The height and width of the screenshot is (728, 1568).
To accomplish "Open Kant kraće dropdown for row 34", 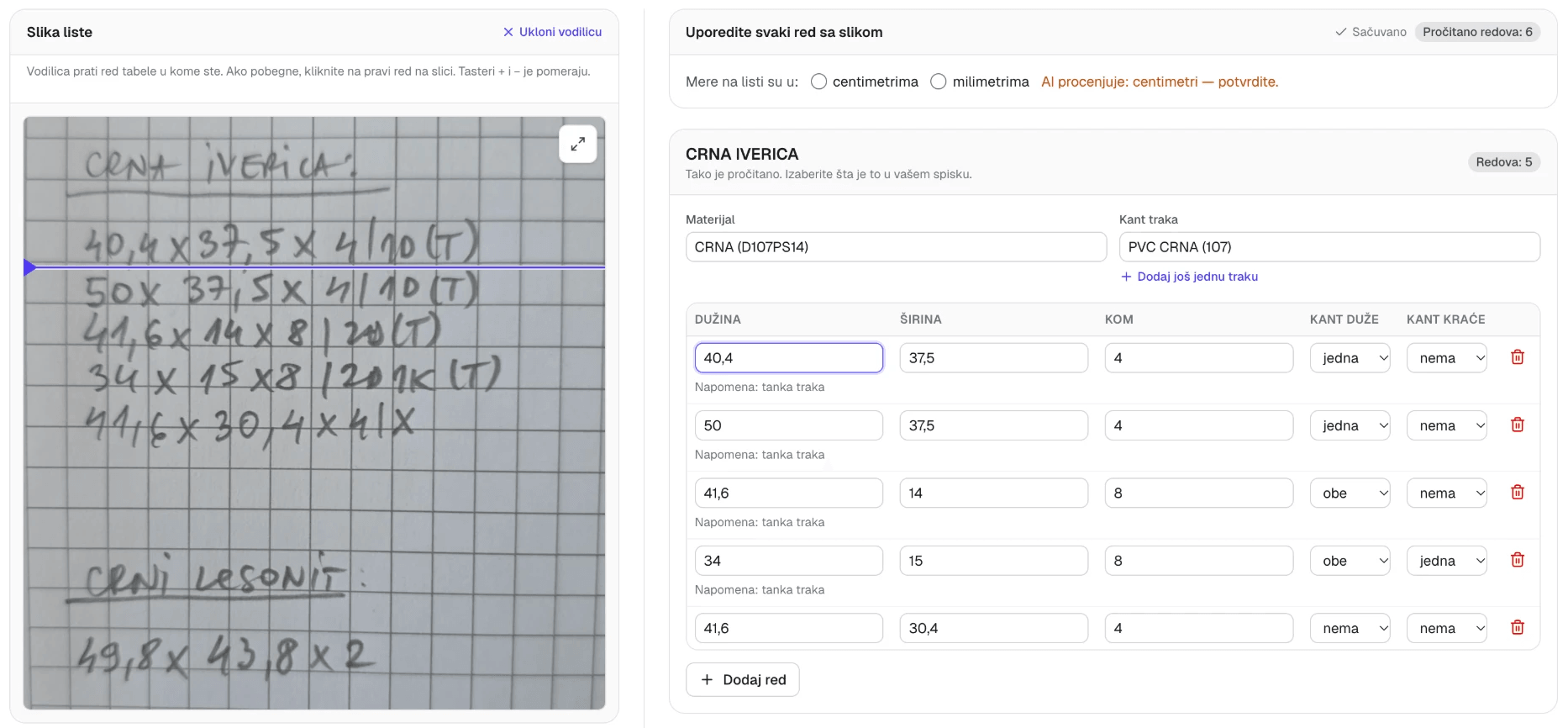I will (1447, 561).
